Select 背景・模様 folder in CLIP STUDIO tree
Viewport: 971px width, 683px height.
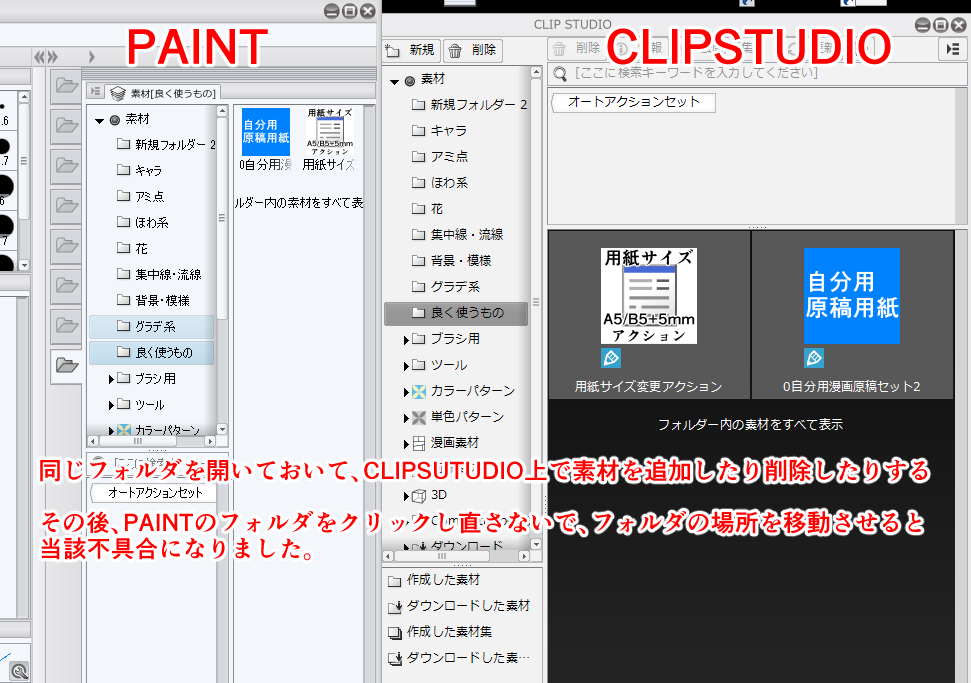[x=451, y=261]
